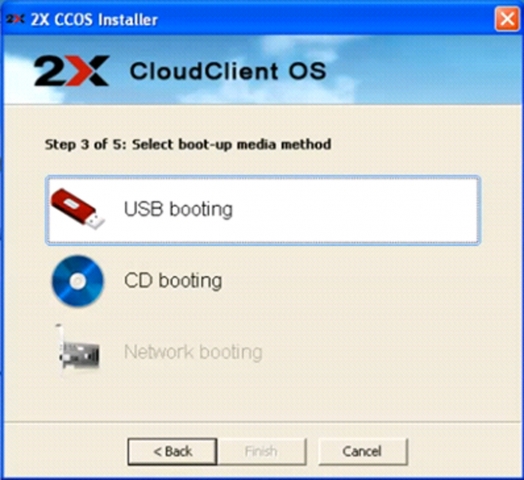
Task: Click the Step 3 of 5 heading
Action: point(188,144)
